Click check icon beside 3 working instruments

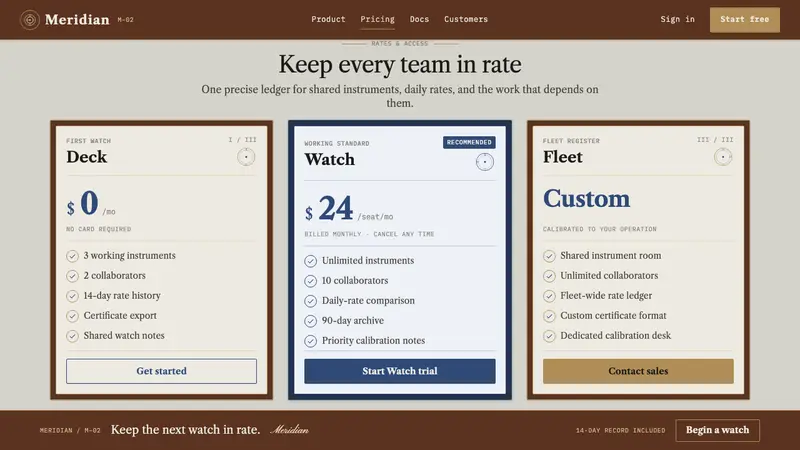[x=72, y=256]
